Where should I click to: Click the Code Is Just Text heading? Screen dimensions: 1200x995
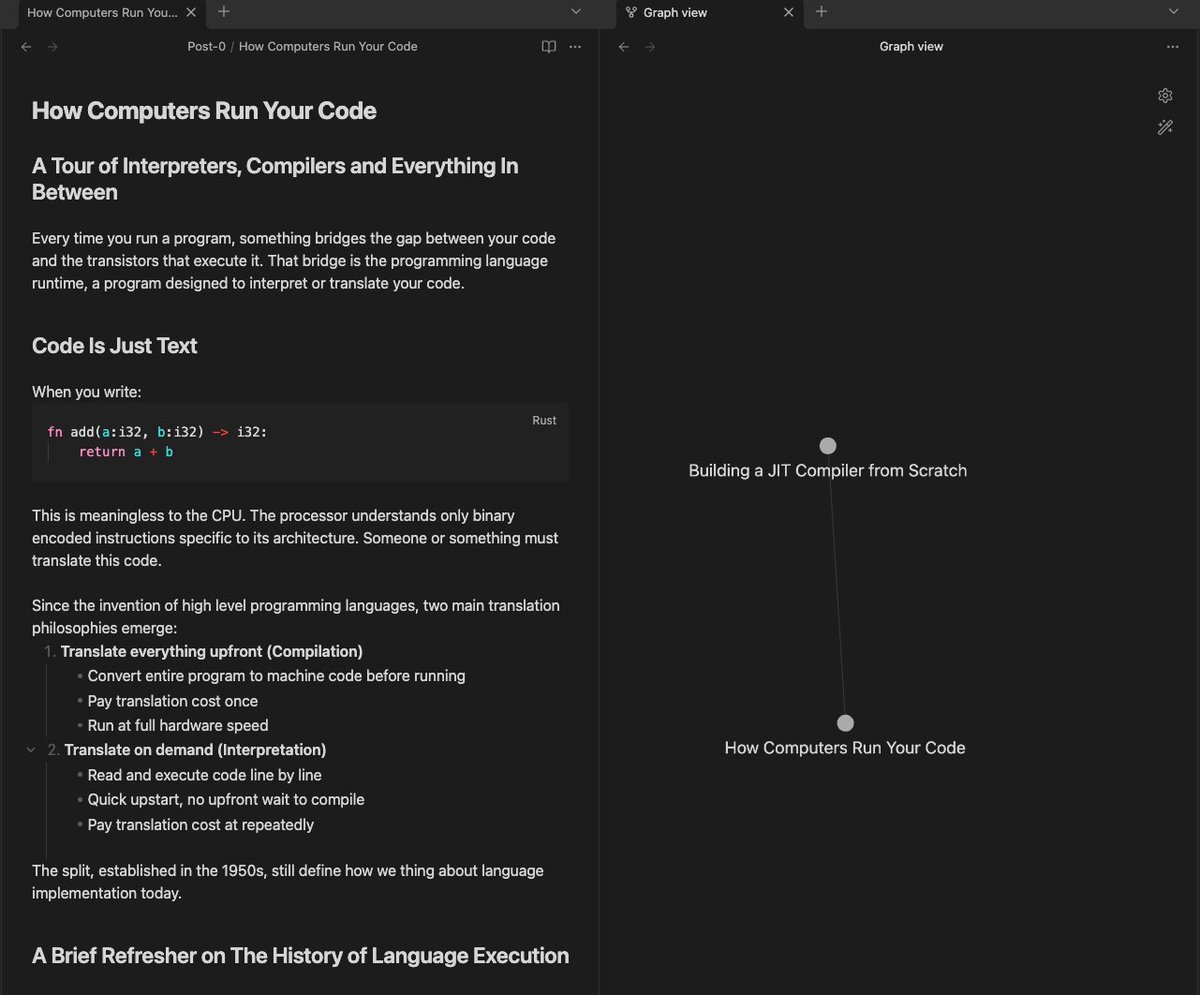pos(115,346)
